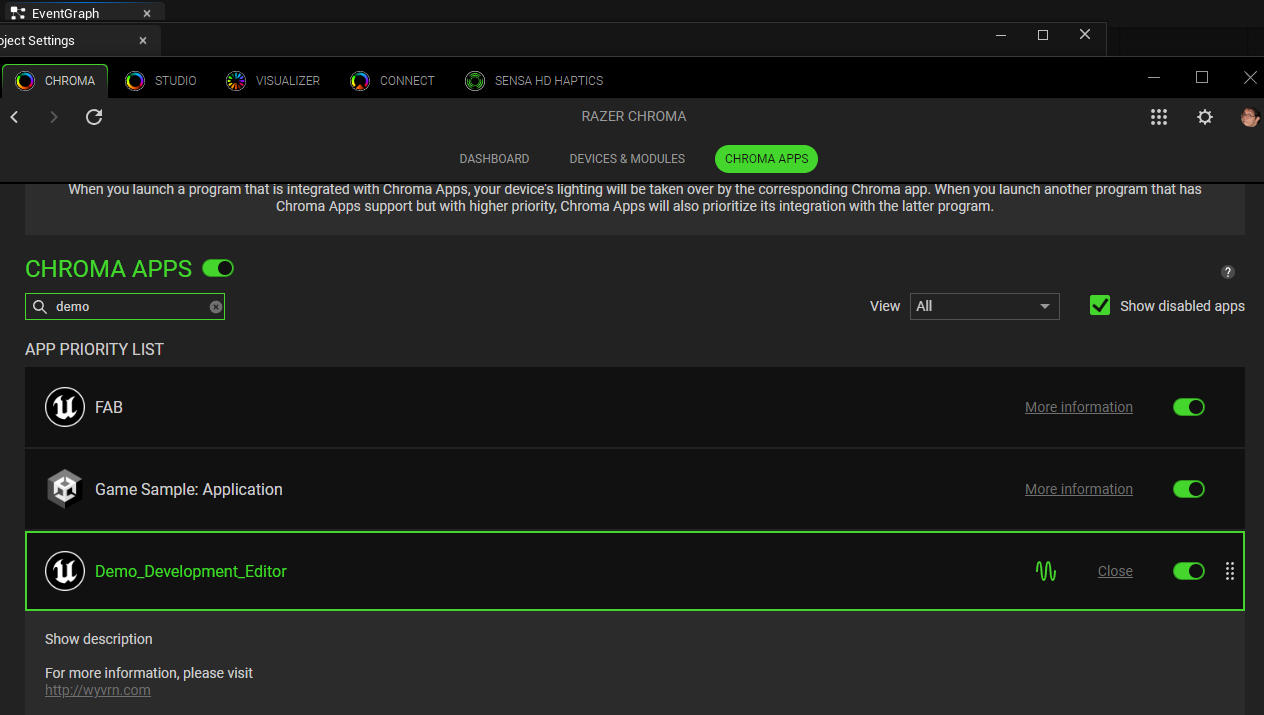Click the refresh icon

click(94, 117)
